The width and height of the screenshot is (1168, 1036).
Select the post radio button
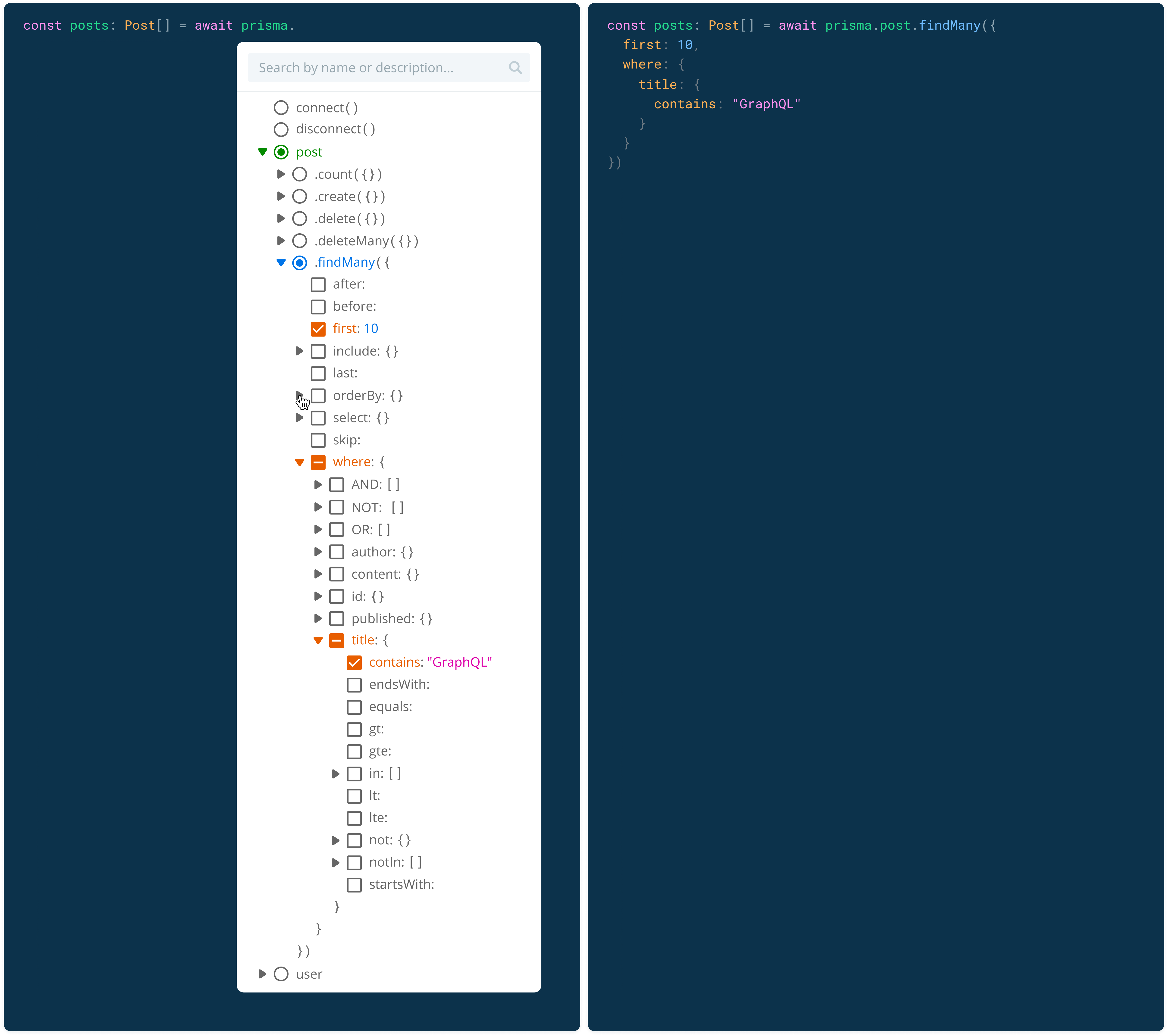click(x=281, y=152)
